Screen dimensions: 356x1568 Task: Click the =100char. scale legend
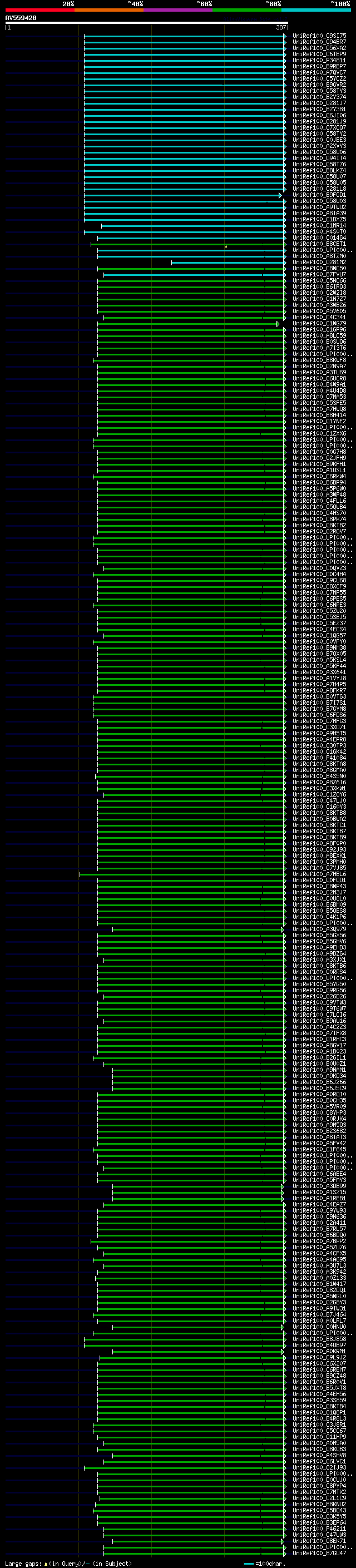pos(264,1564)
